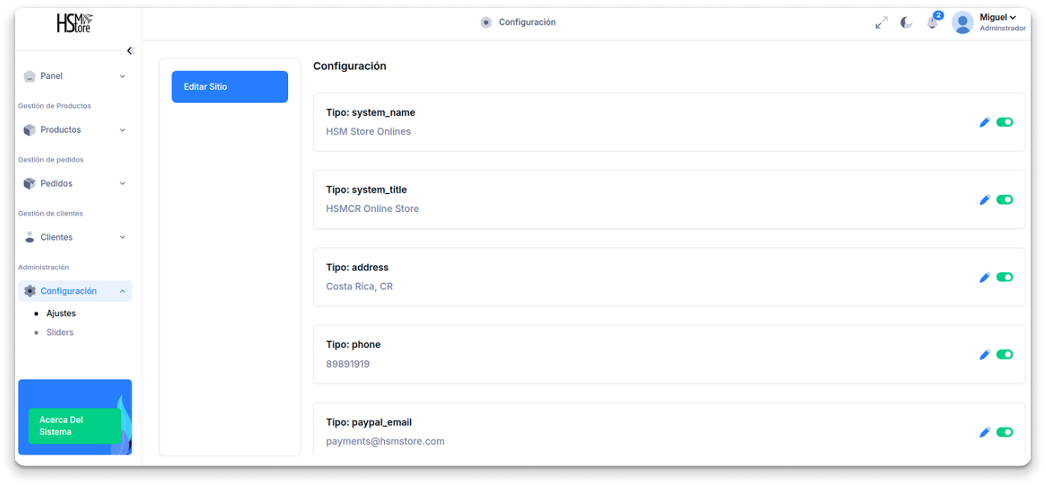Viewport: 1046px width, 486px height.
Task: Click the Acerca Del Sistema button
Action: coord(74,426)
